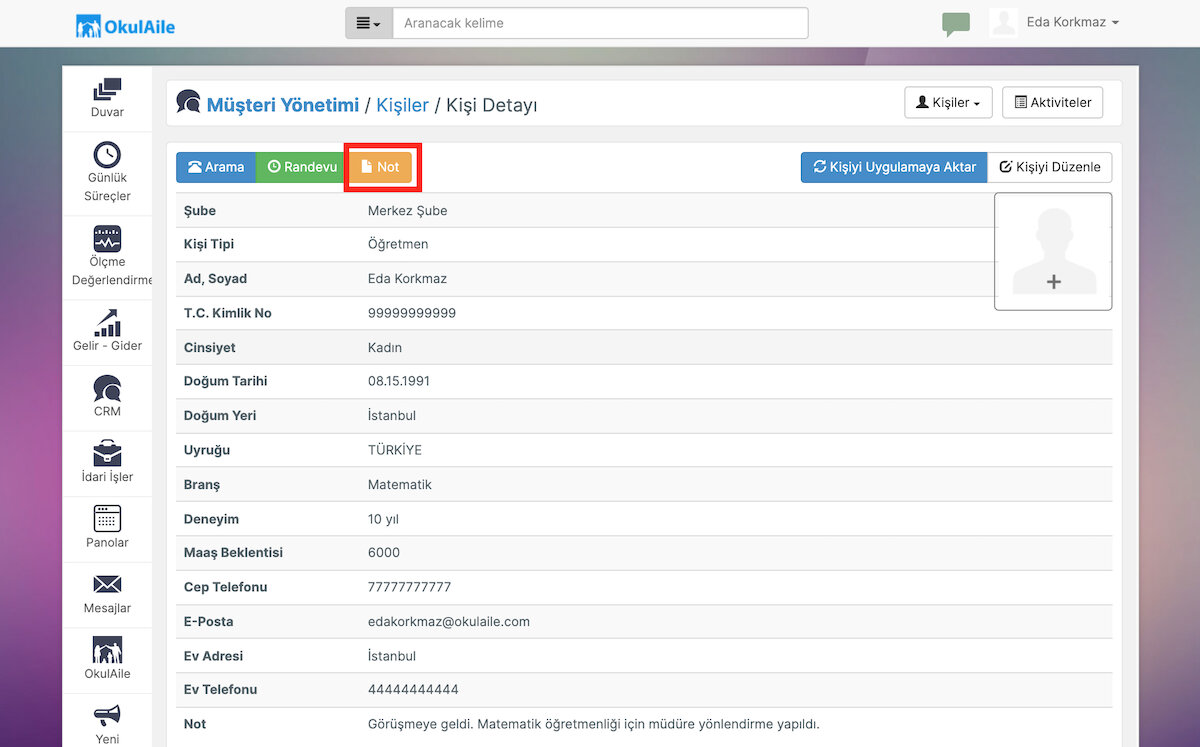
Task: Click the Kişiyi Düzenle button
Action: tap(1050, 167)
